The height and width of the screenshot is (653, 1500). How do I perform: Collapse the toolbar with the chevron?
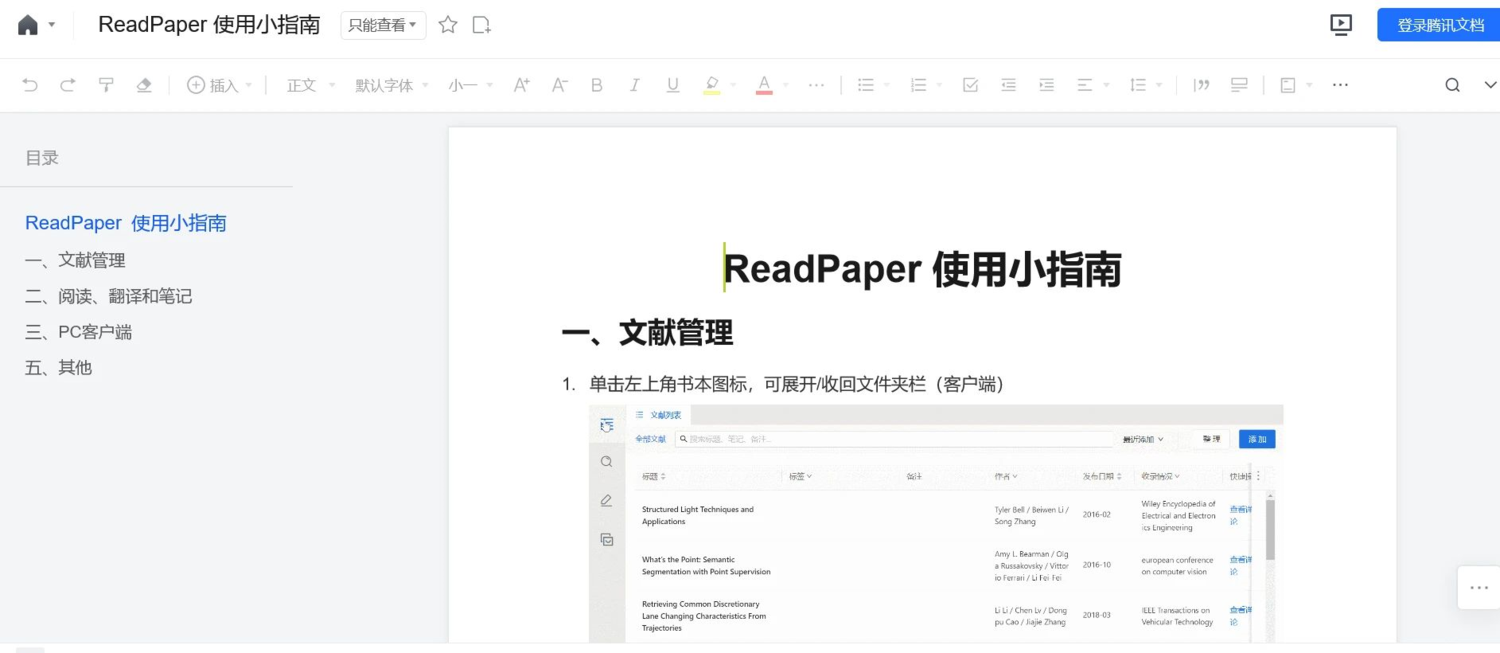[1490, 85]
